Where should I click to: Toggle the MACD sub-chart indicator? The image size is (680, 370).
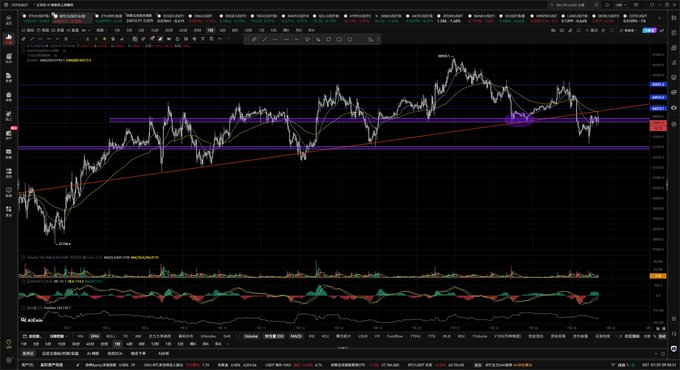pyautogui.click(x=296, y=336)
